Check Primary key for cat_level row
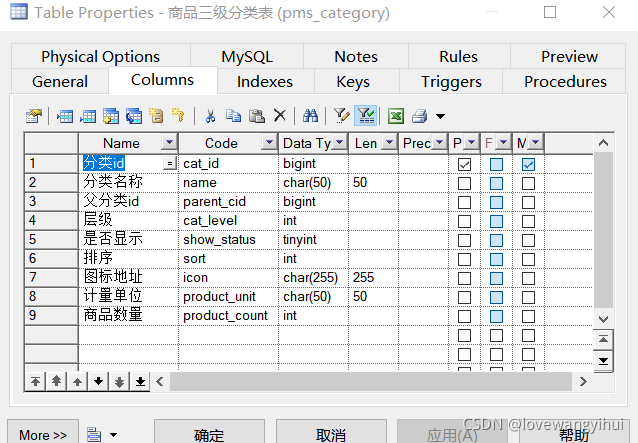638x443 pixels. [464, 221]
